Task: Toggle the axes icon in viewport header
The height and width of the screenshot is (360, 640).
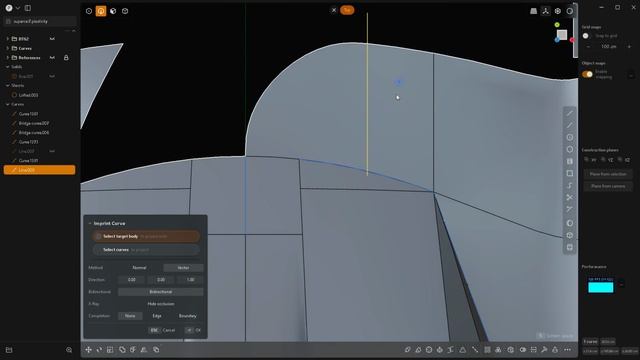Action: (546, 11)
